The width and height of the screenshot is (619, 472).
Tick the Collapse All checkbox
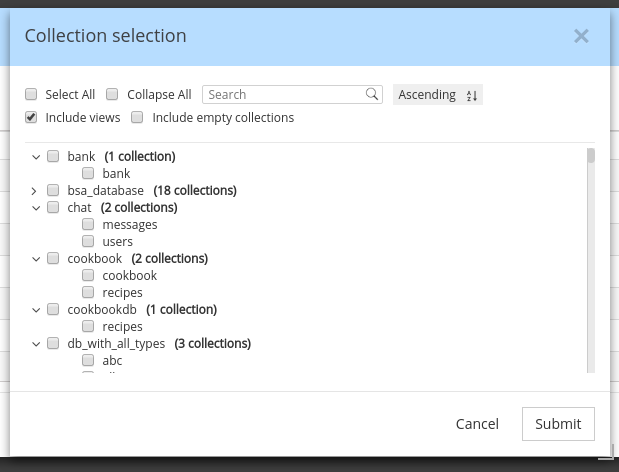pyautogui.click(x=113, y=94)
